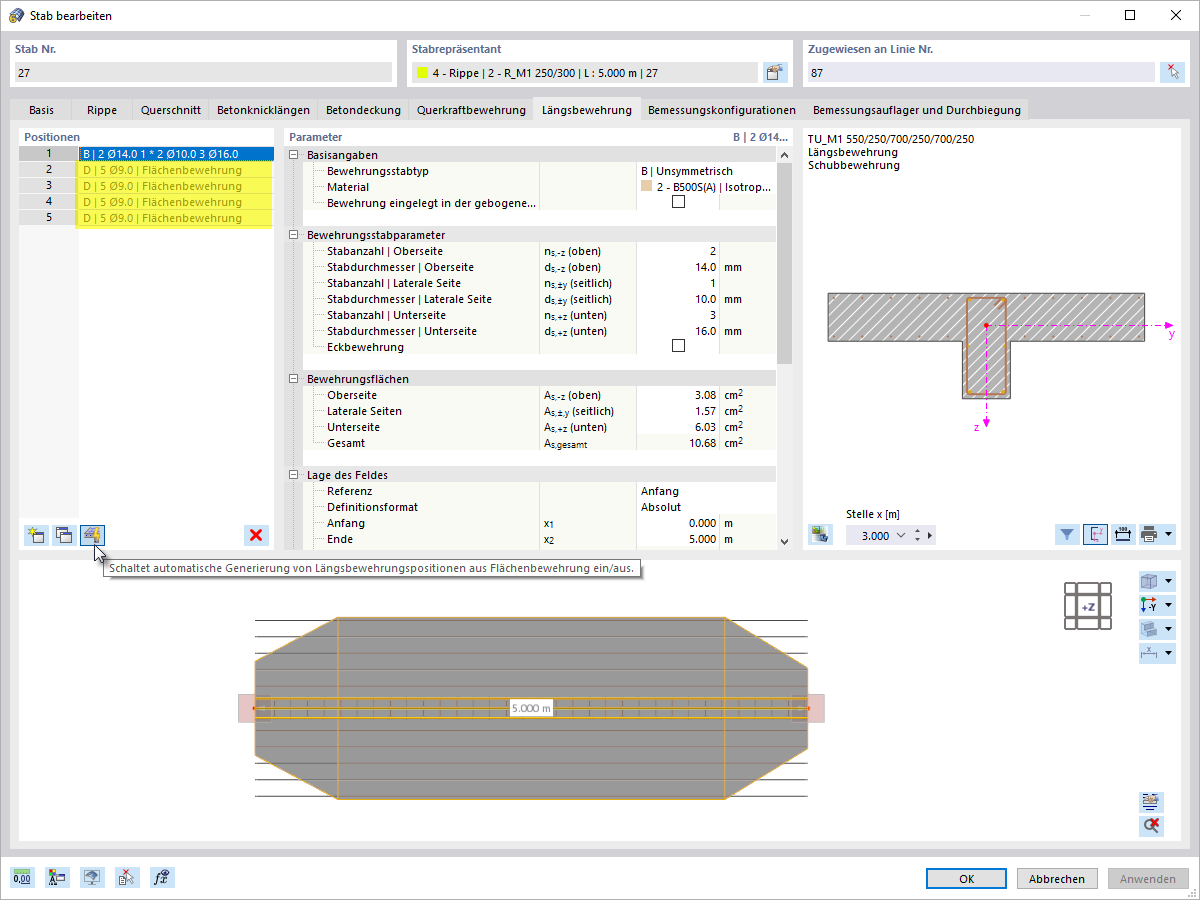1200x900 pixels.
Task: Click the deselect line assignment icon next to 87
Action: coord(1172,72)
